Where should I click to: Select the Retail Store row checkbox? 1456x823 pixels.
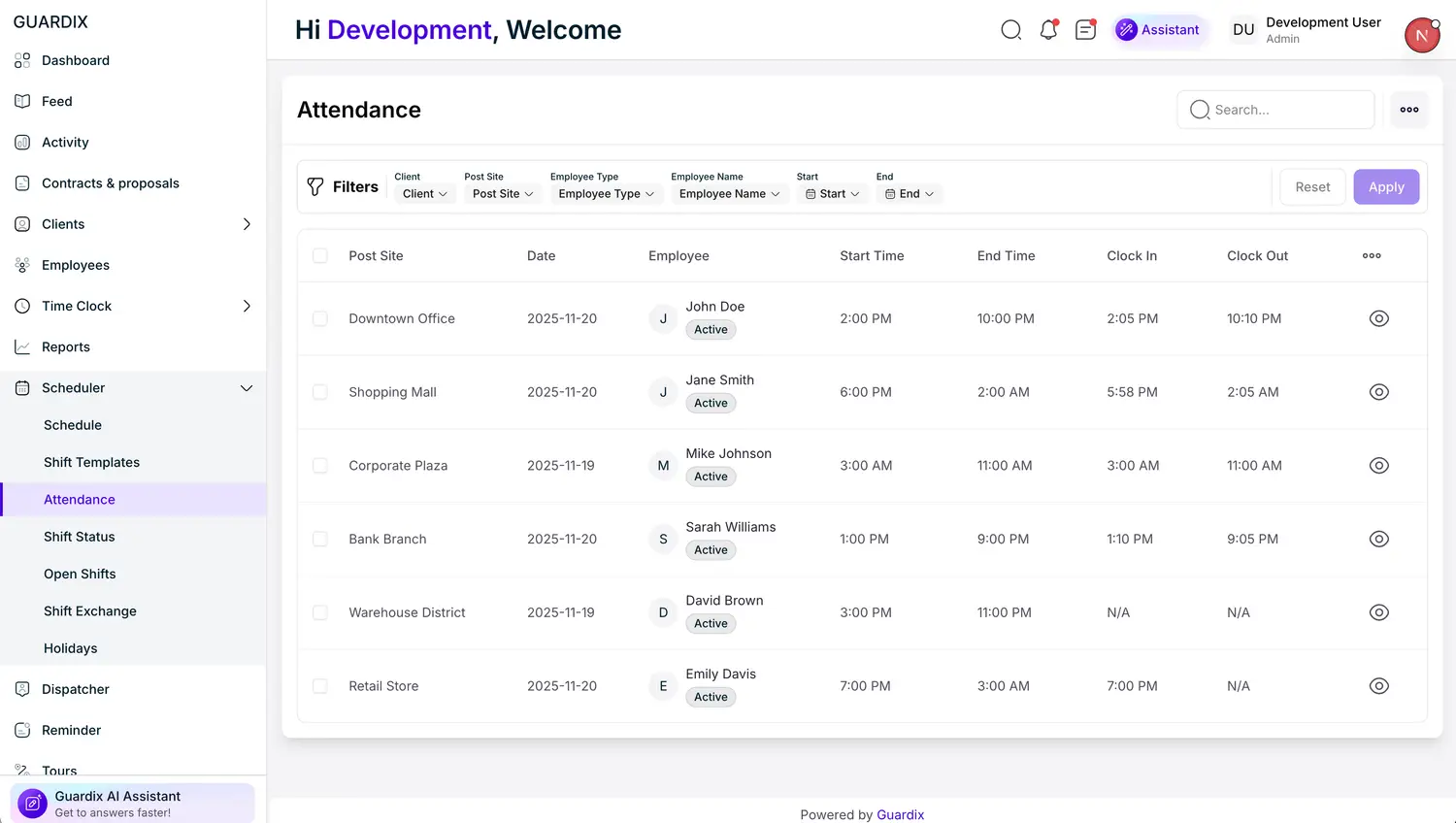pos(319,686)
